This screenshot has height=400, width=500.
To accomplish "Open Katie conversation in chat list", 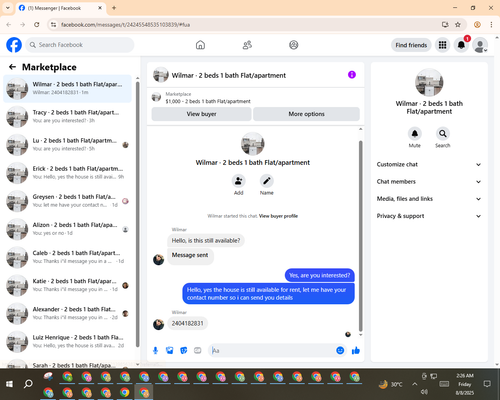I will click(67, 285).
